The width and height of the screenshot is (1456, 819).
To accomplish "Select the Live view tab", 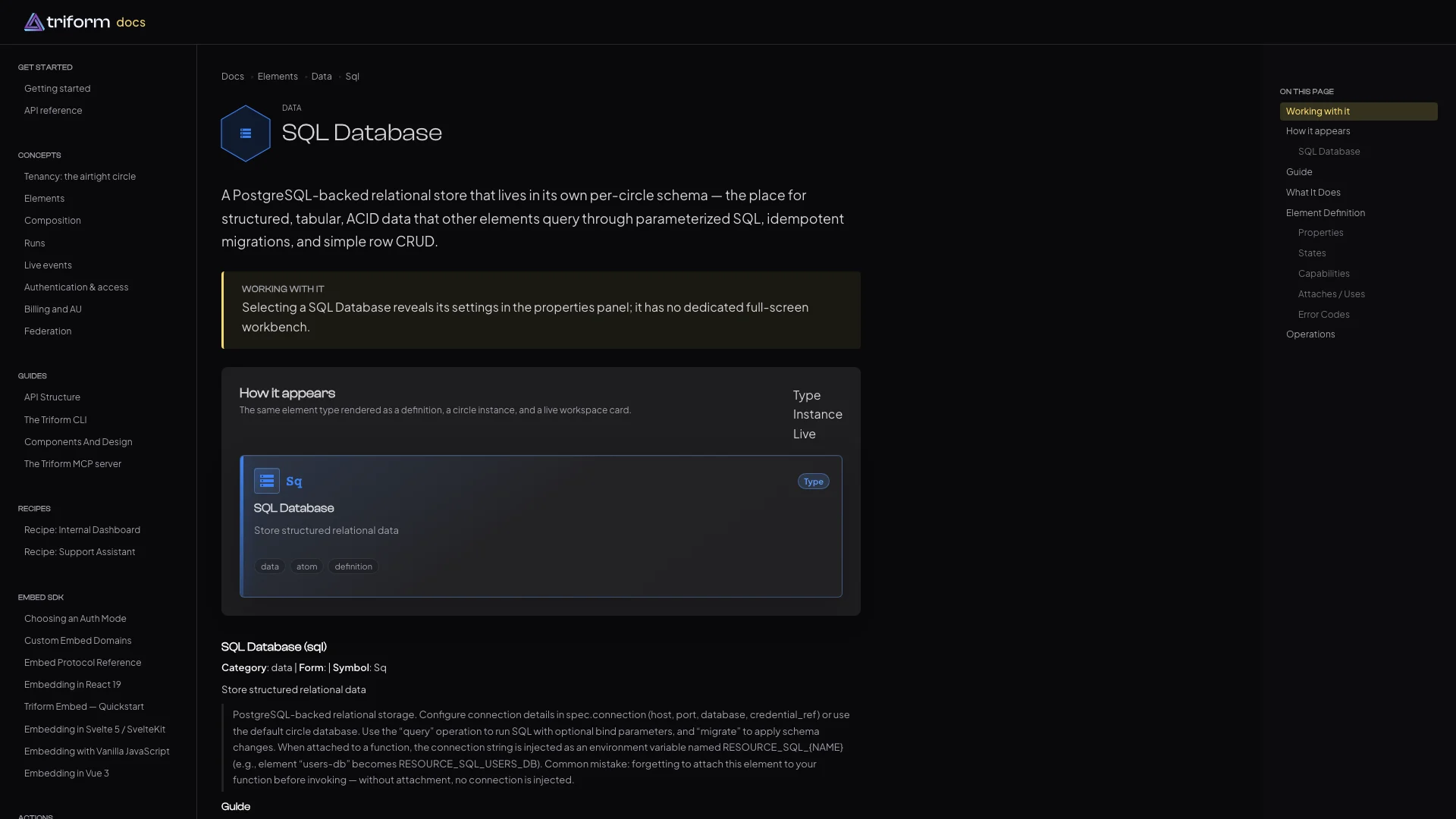I will pos(805,434).
